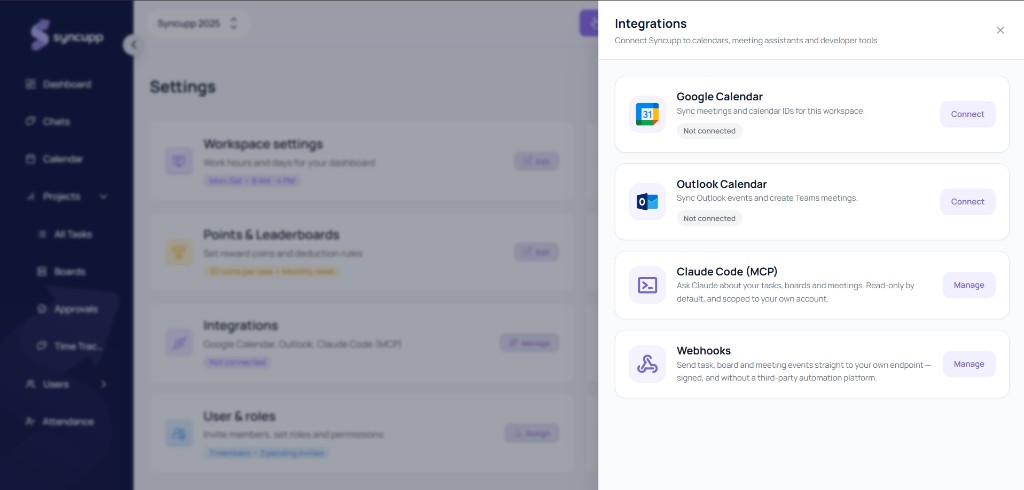The height and width of the screenshot is (490, 1024).
Task: Click the Outlook Calendar logo icon
Action: tap(647, 202)
